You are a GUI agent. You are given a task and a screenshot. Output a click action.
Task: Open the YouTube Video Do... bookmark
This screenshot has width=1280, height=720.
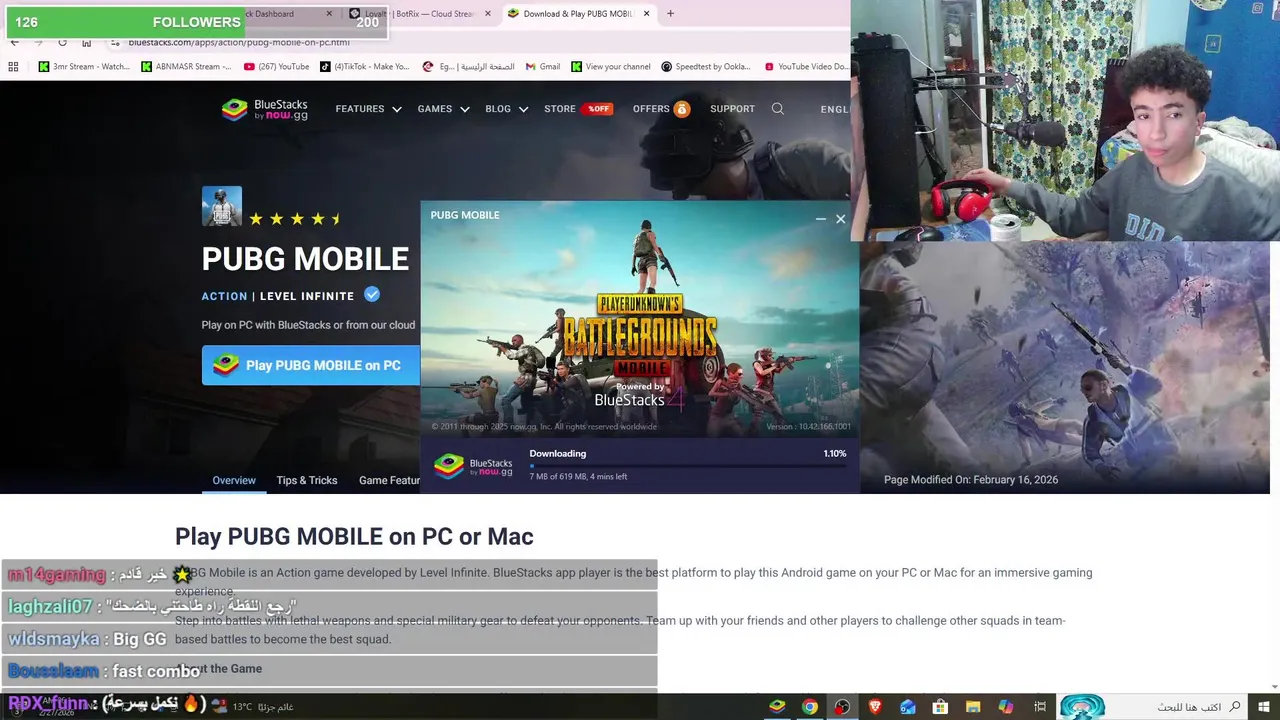806,67
